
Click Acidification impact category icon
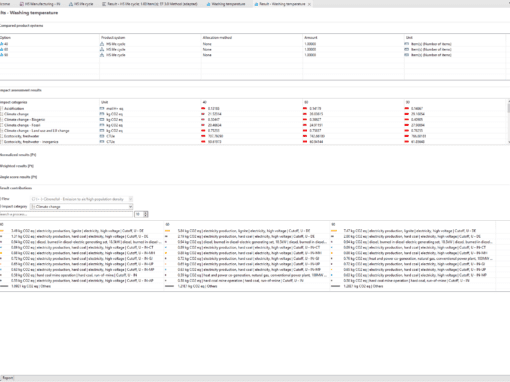(x=2, y=109)
